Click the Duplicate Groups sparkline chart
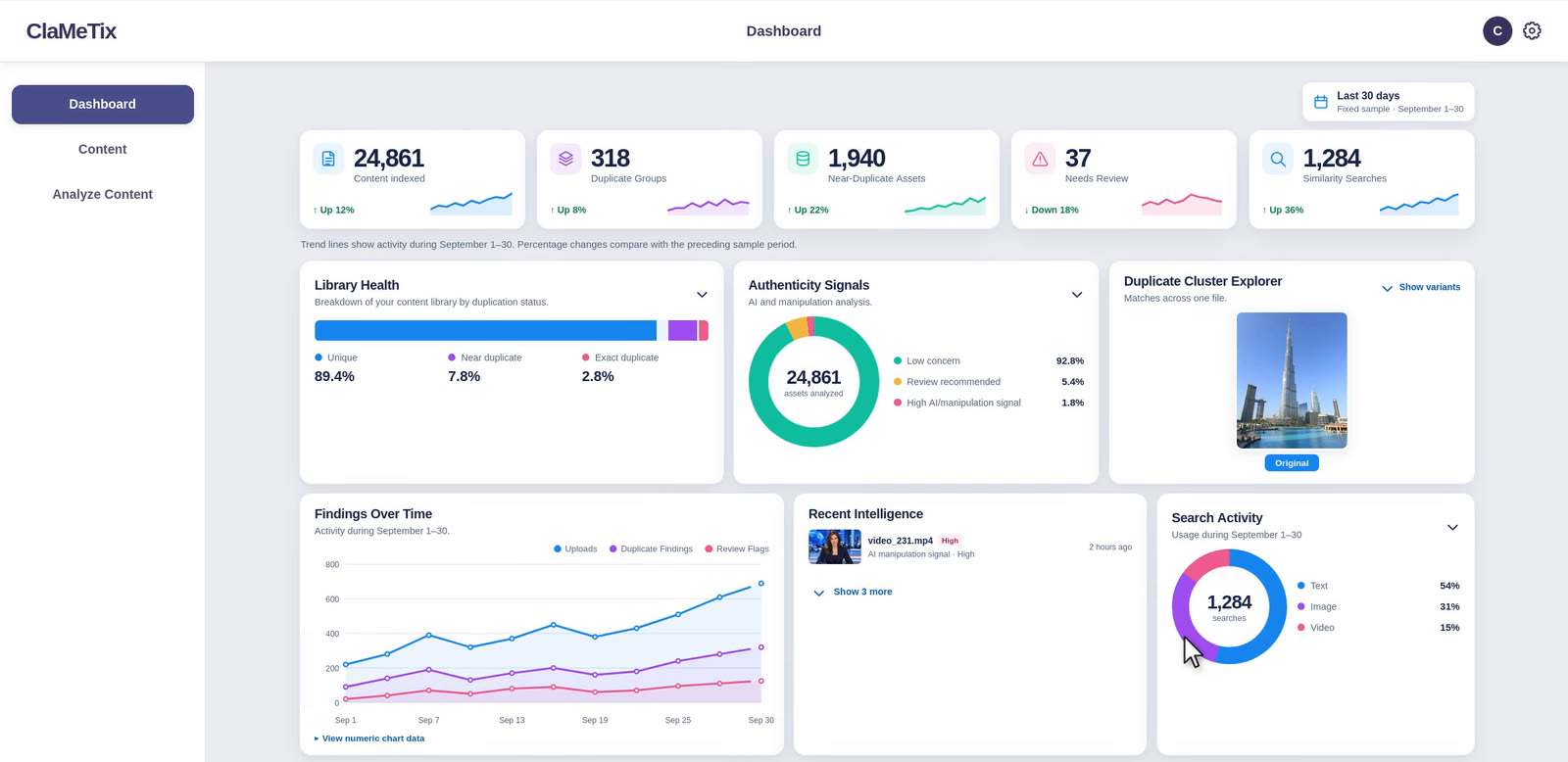Image resolution: width=1568 pixels, height=762 pixels. tap(709, 204)
